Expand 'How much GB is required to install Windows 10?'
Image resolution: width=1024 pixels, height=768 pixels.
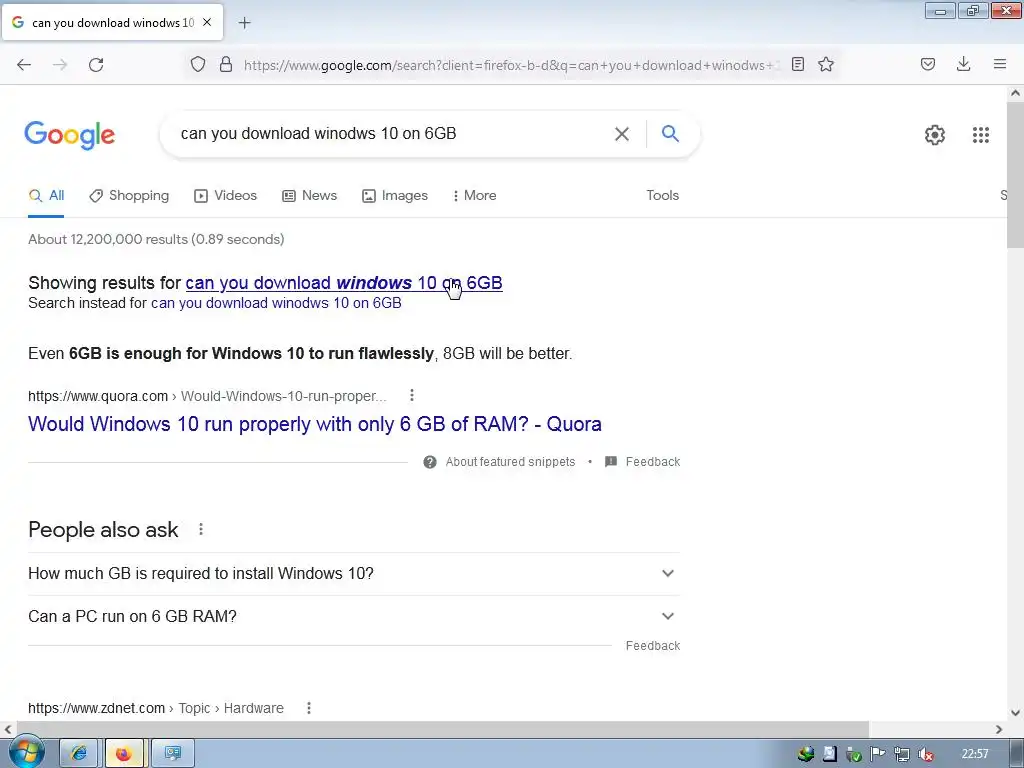click(x=354, y=573)
